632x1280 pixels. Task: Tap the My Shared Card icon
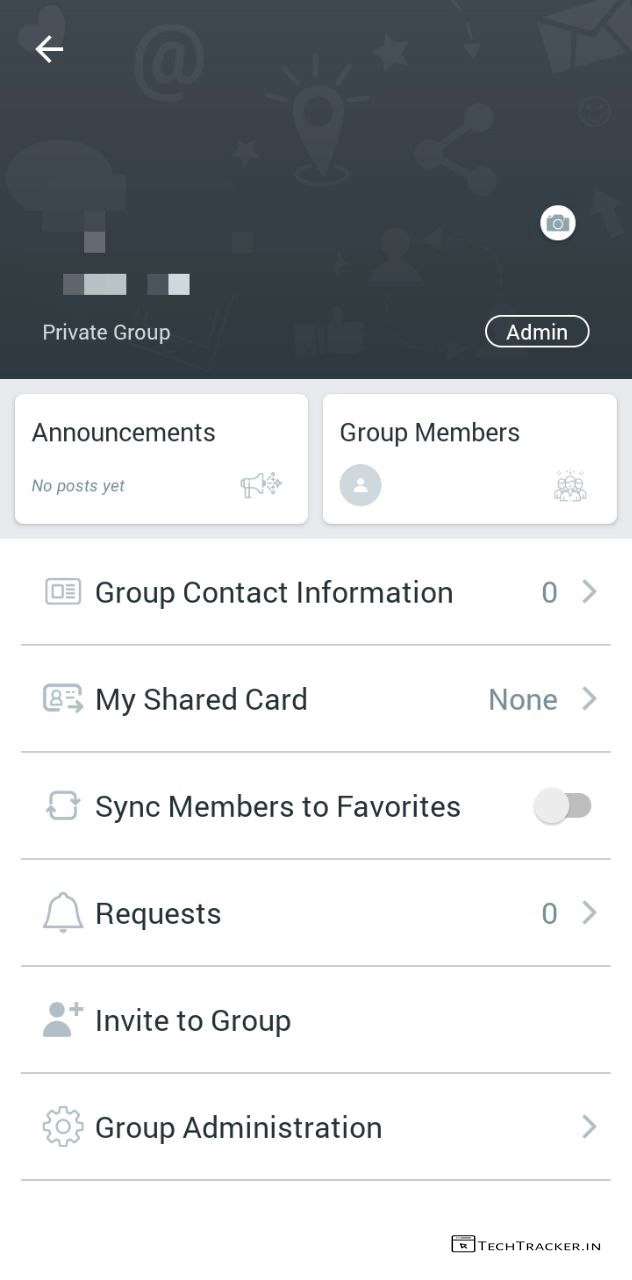tap(63, 699)
